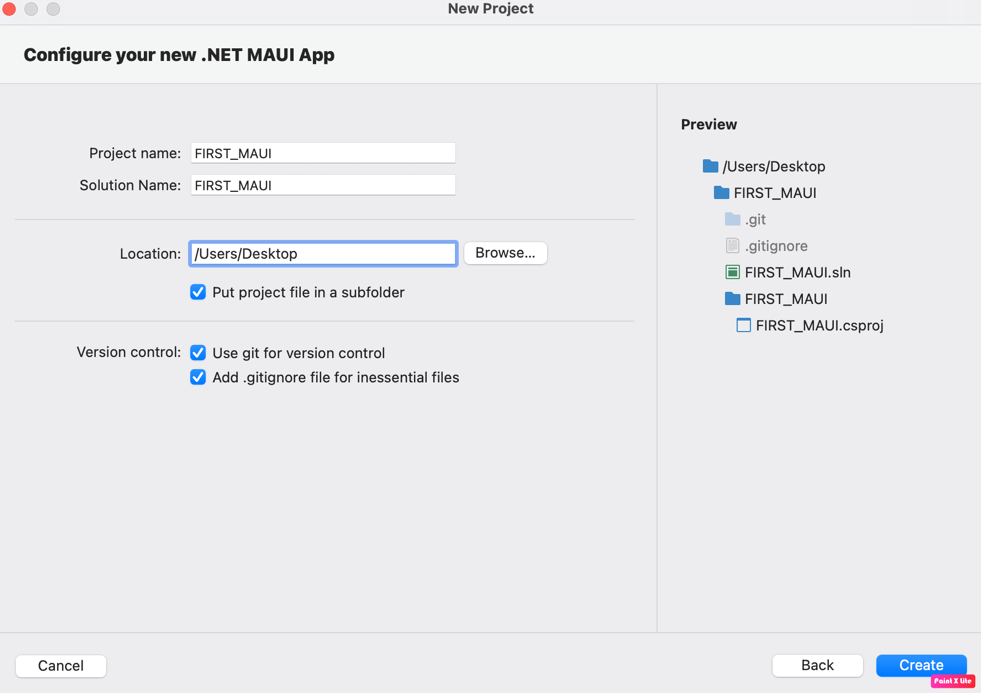Click the grayed .git folder icon

click(x=733, y=219)
